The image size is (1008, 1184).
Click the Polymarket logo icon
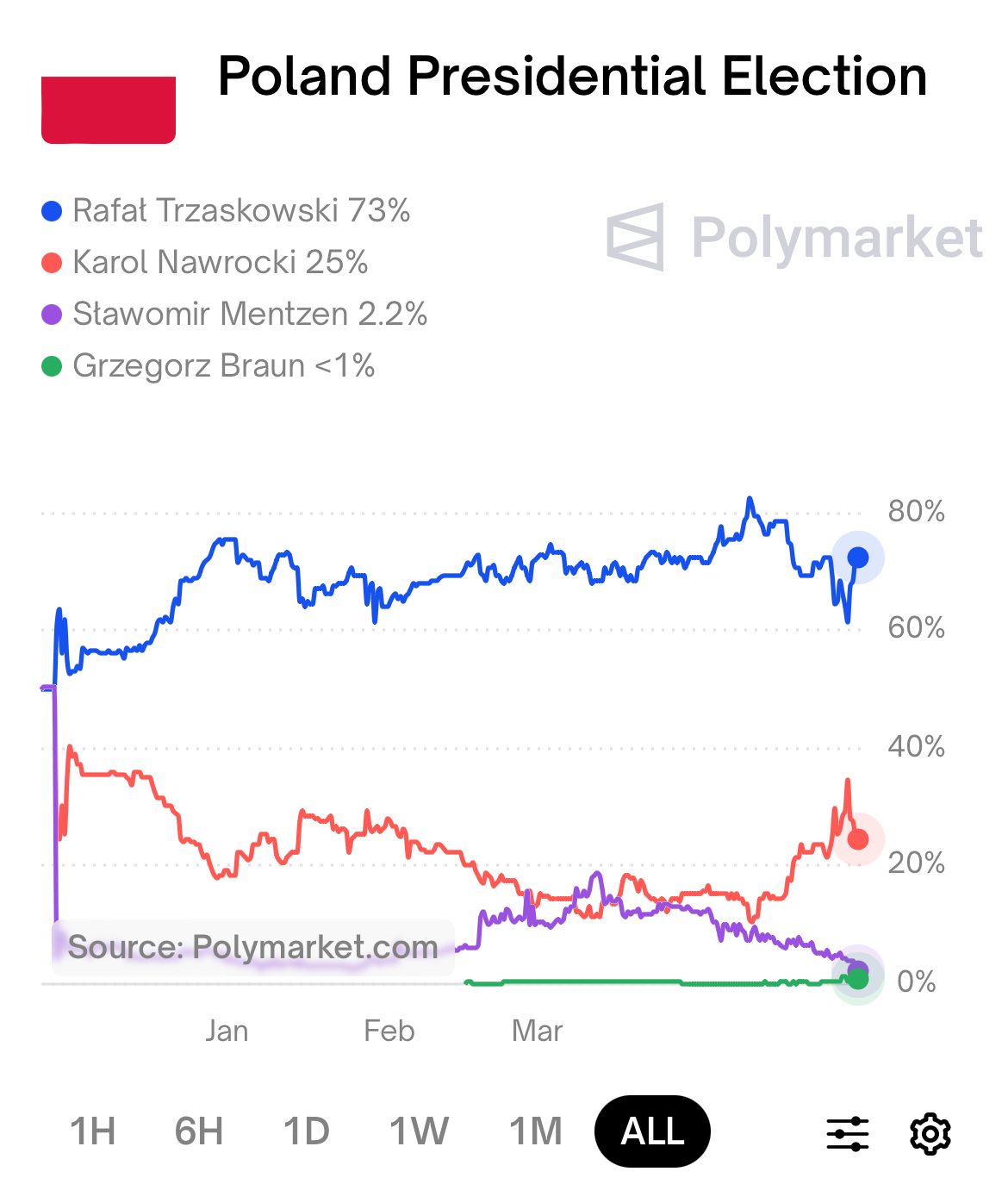point(636,237)
